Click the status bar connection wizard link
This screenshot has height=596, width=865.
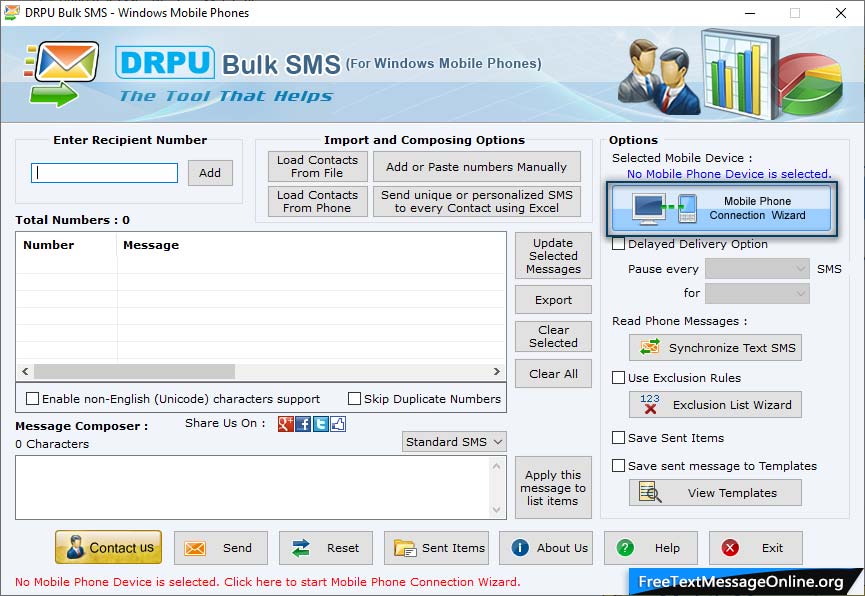pyautogui.click(x=268, y=582)
